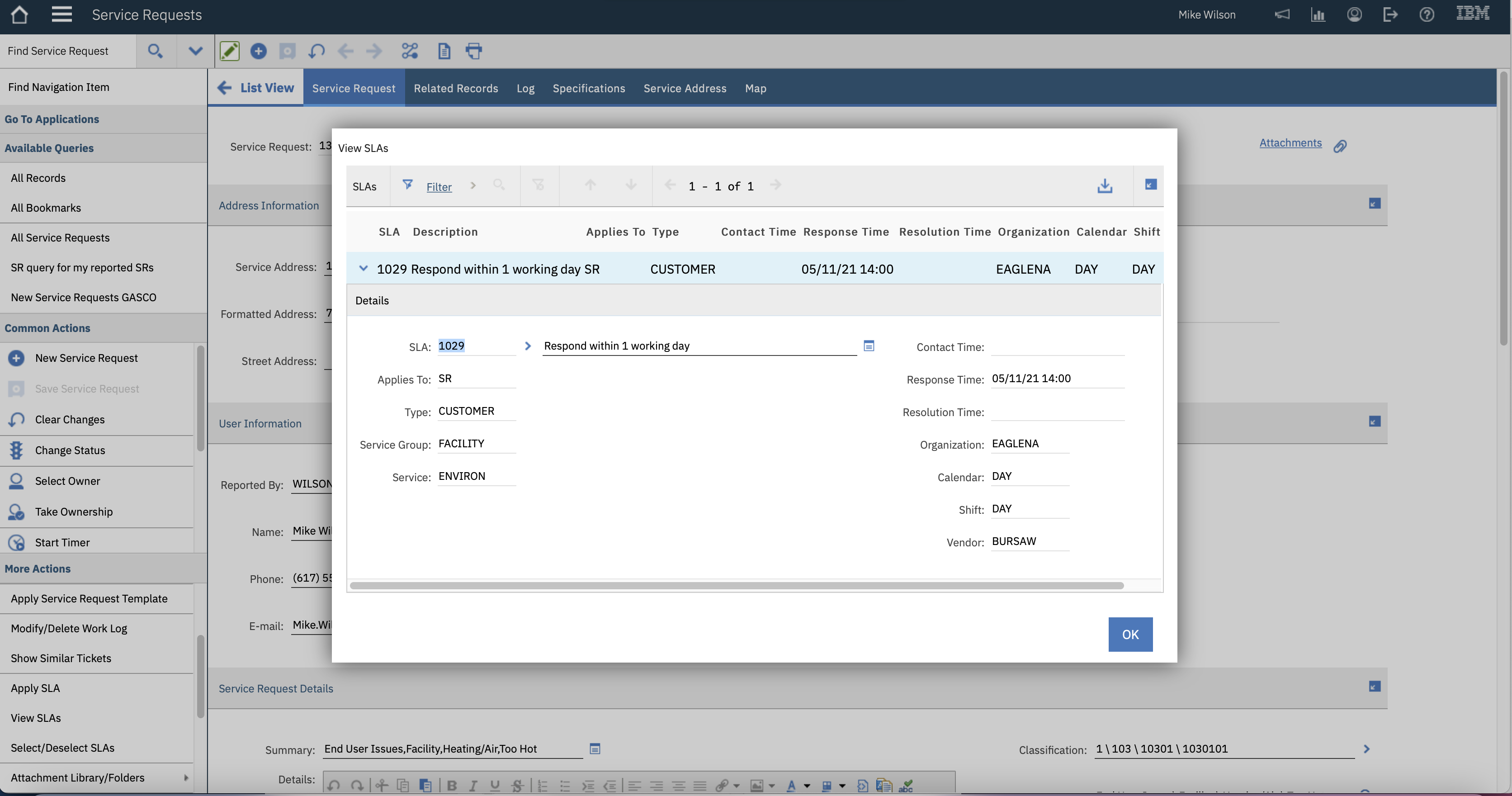Click the Attachments paperclip icon

coord(1340,146)
